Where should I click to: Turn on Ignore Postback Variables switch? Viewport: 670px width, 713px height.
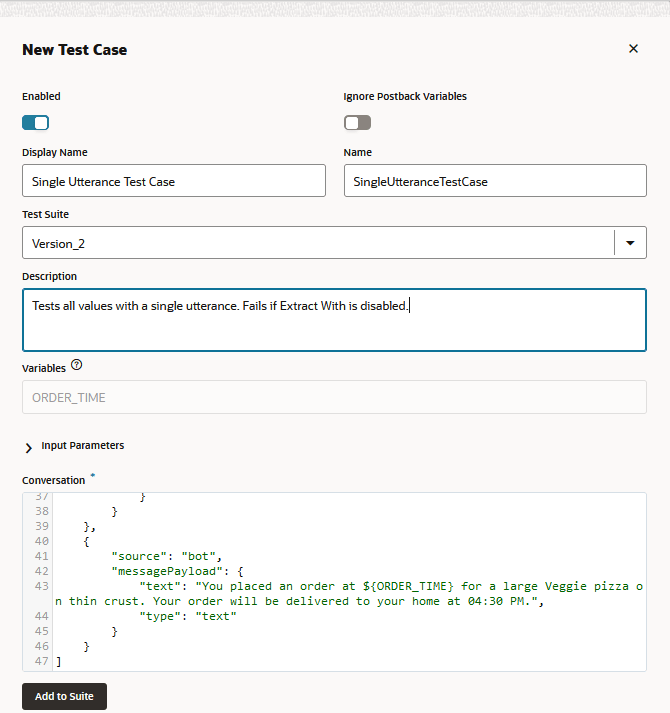point(357,123)
